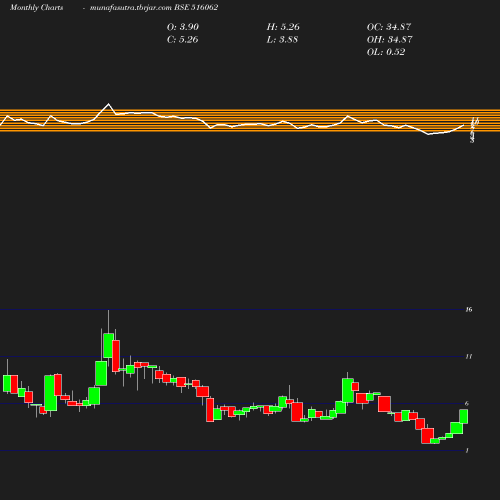500x500 pixels.
Task: Click the price axis label 16
Action: [469, 310]
